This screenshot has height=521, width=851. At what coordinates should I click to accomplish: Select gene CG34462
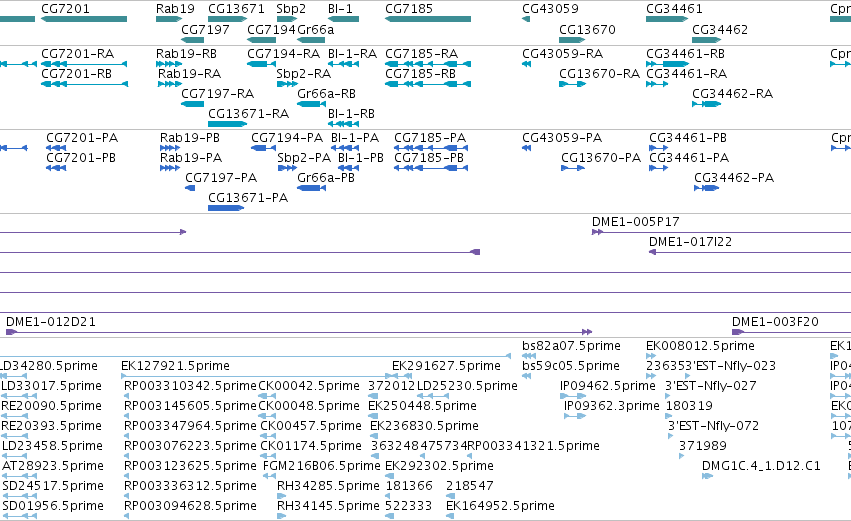point(707,40)
